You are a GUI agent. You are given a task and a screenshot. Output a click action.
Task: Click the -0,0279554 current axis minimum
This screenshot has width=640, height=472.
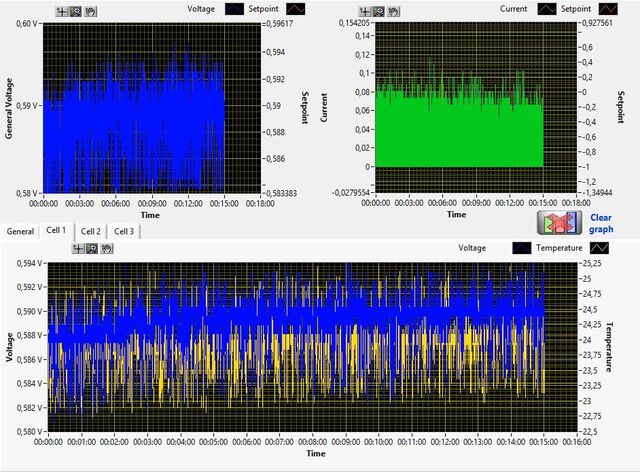(x=351, y=192)
